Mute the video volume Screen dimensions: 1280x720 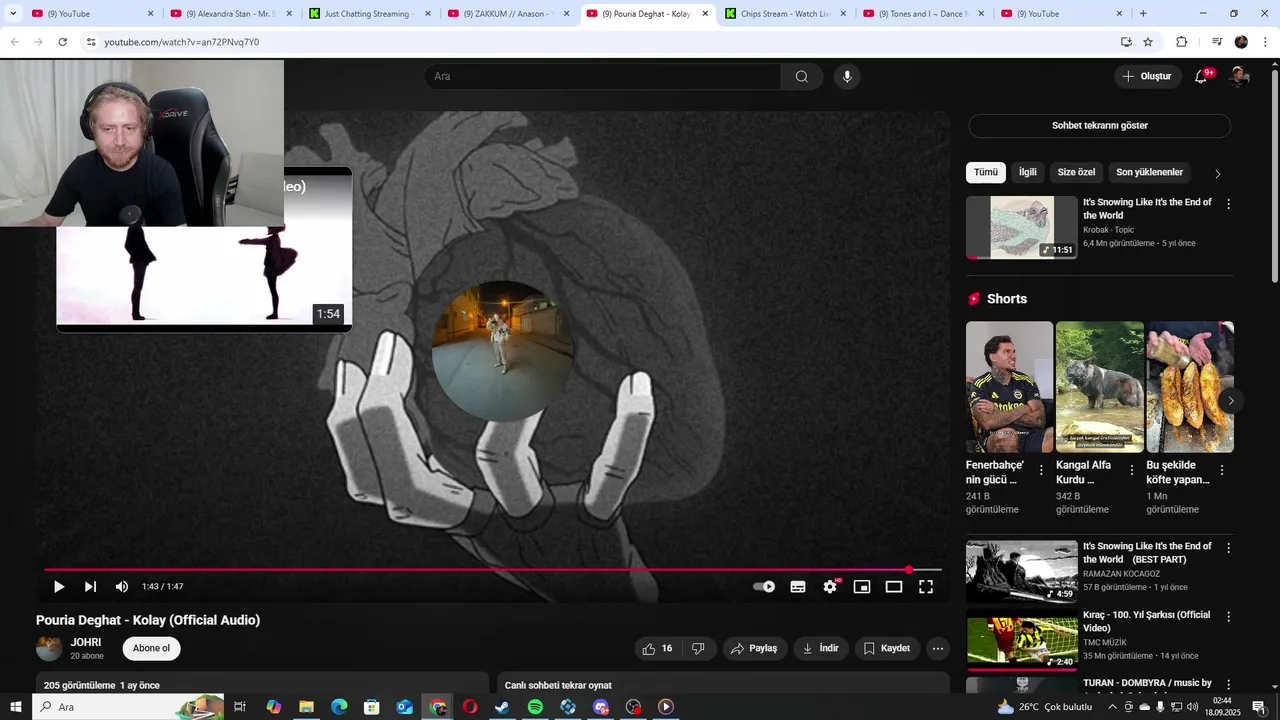[122, 587]
